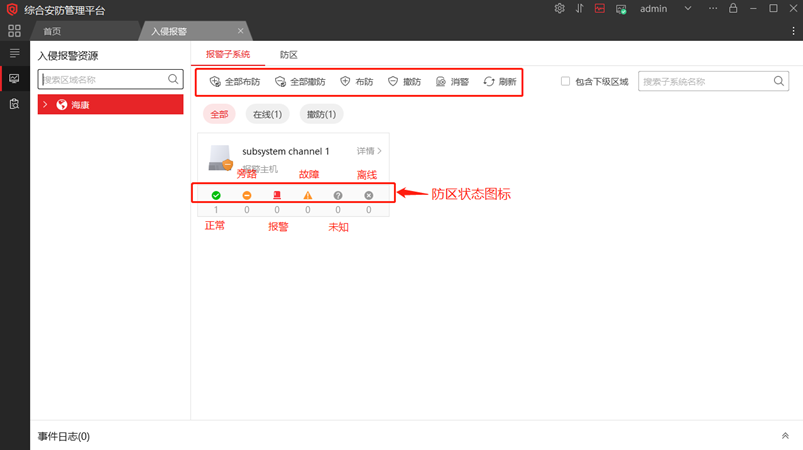Click 全部撤防 disarm all button
The height and width of the screenshot is (450, 803).
300,81
